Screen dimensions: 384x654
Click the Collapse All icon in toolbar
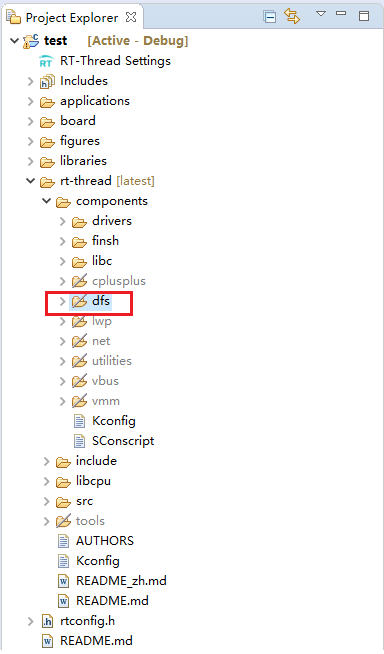tap(270, 17)
